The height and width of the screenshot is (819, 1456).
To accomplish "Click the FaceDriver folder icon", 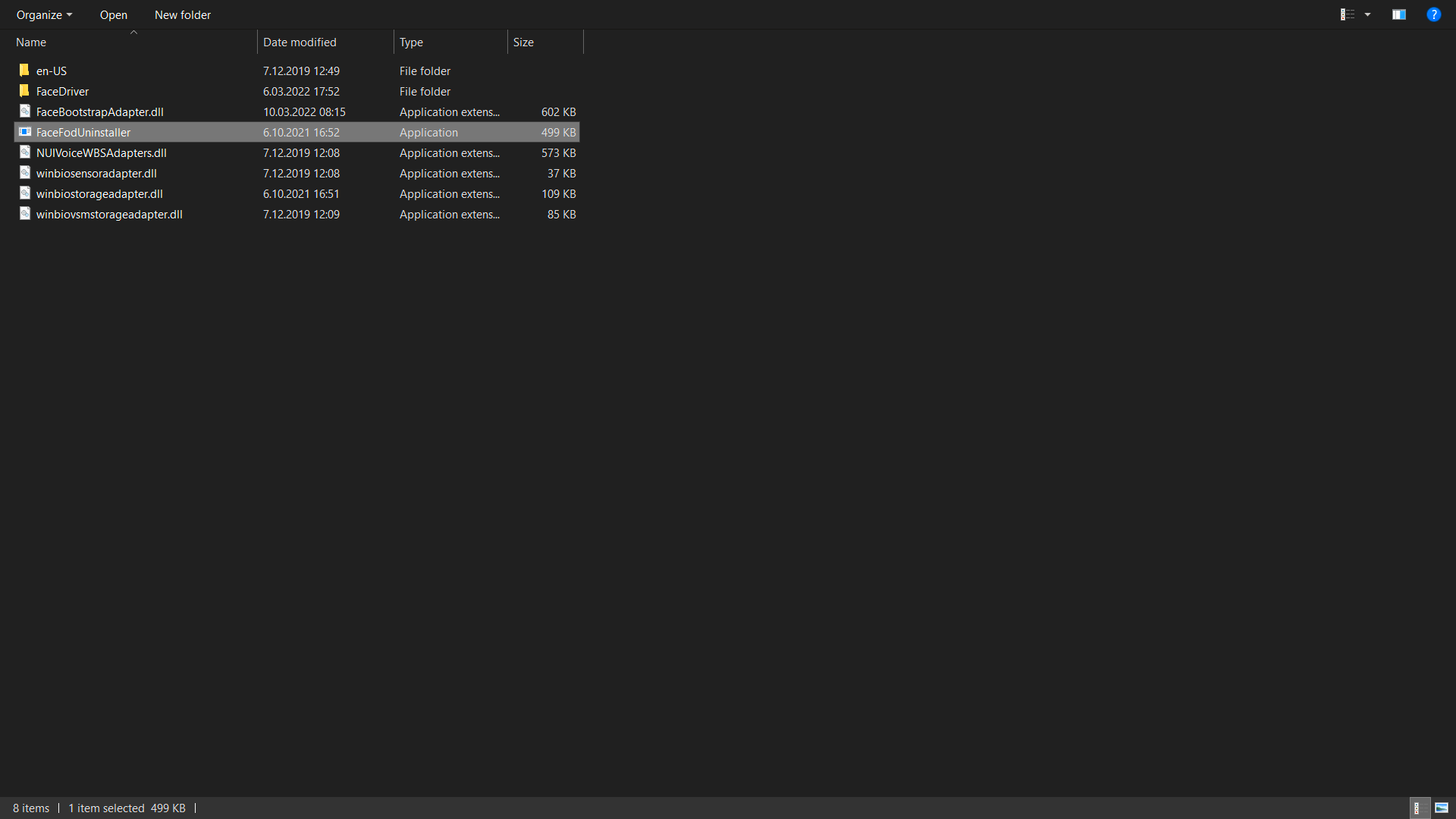I will pyautogui.click(x=24, y=90).
